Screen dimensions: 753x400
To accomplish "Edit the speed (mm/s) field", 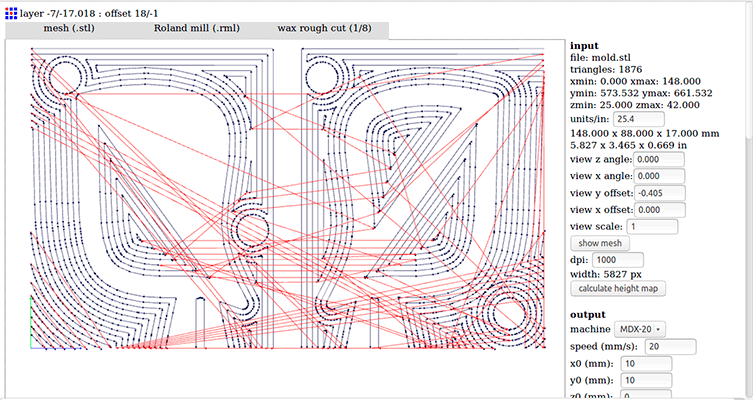I will coord(670,346).
